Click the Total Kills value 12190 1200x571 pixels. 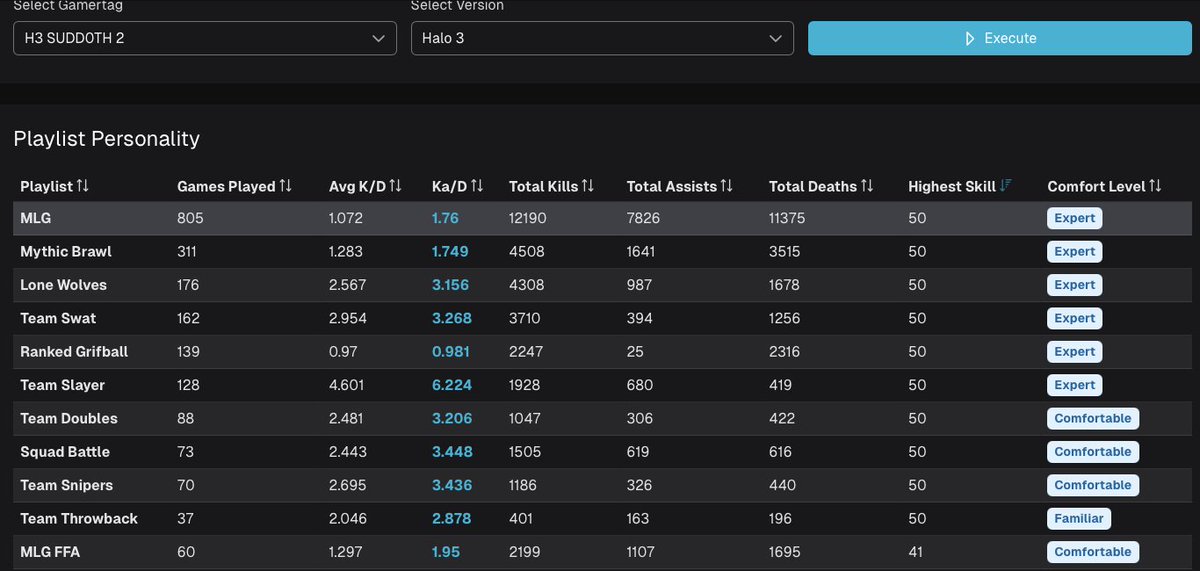pos(528,218)
